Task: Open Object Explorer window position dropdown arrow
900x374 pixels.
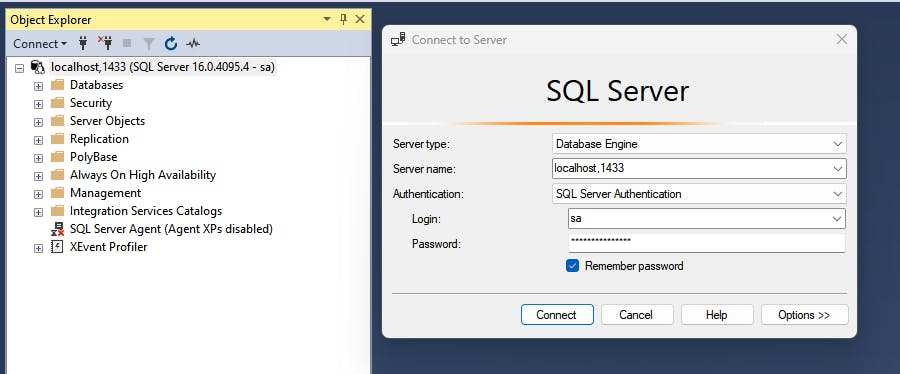Action: click(x=327, y=20)
